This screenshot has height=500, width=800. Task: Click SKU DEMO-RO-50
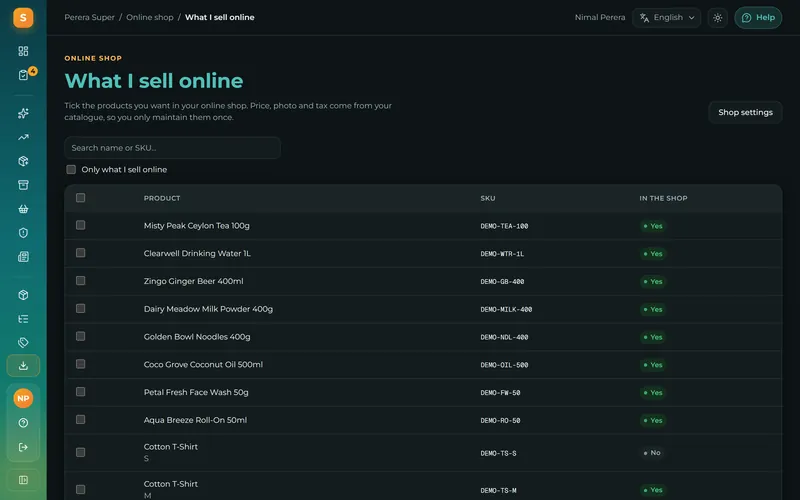(500, 420)
